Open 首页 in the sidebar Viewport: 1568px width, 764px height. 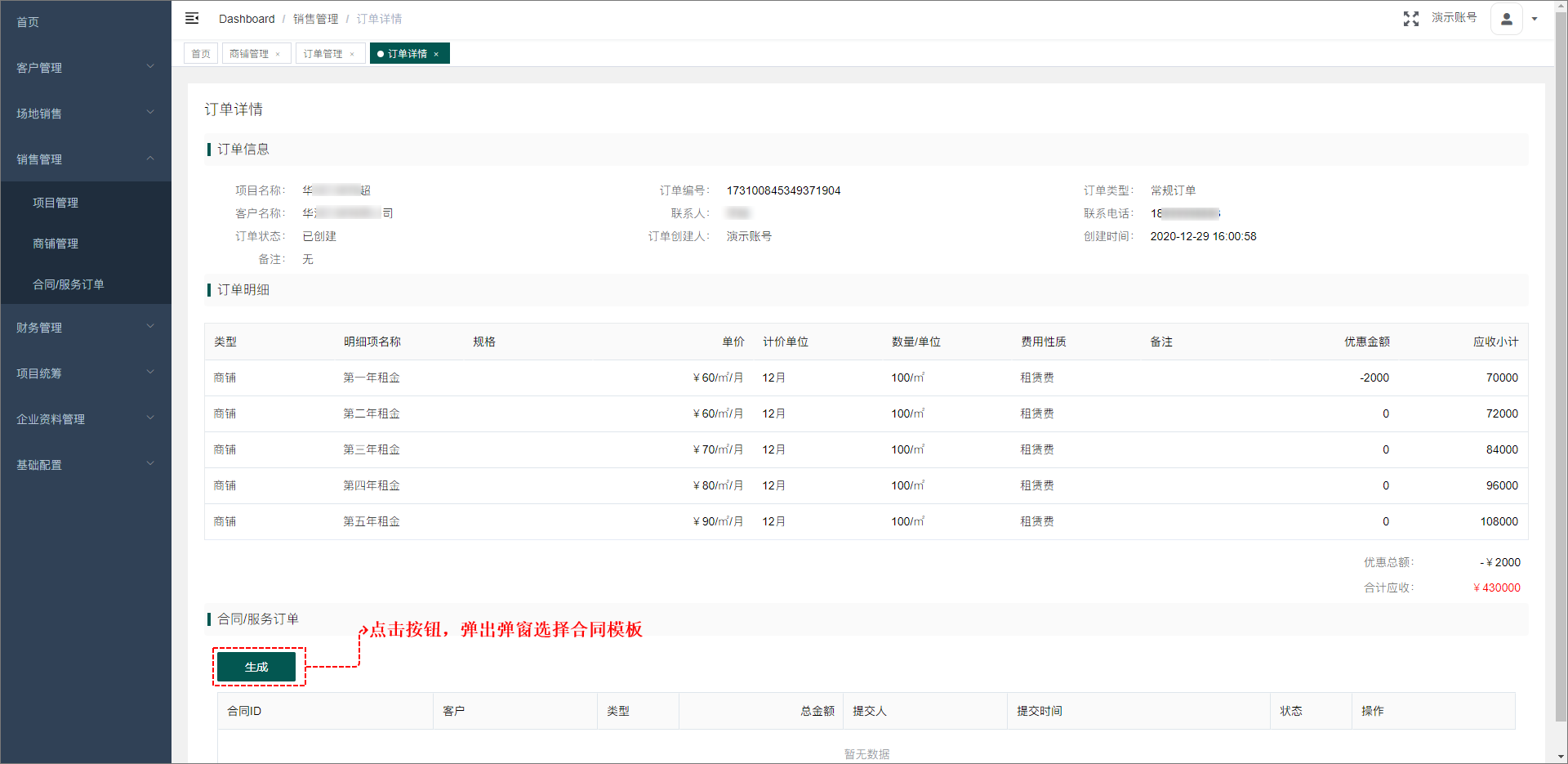click(x=86, y=22)
